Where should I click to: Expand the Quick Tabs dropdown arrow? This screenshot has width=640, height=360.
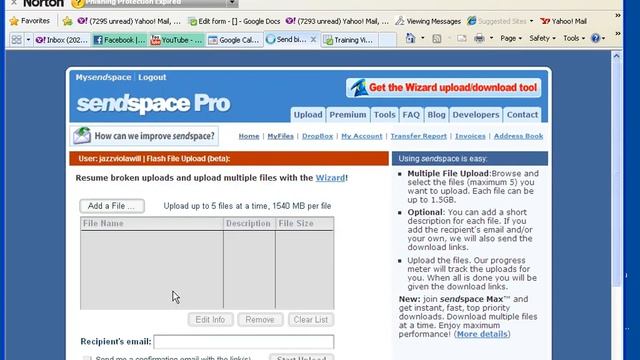coord(28,40)
